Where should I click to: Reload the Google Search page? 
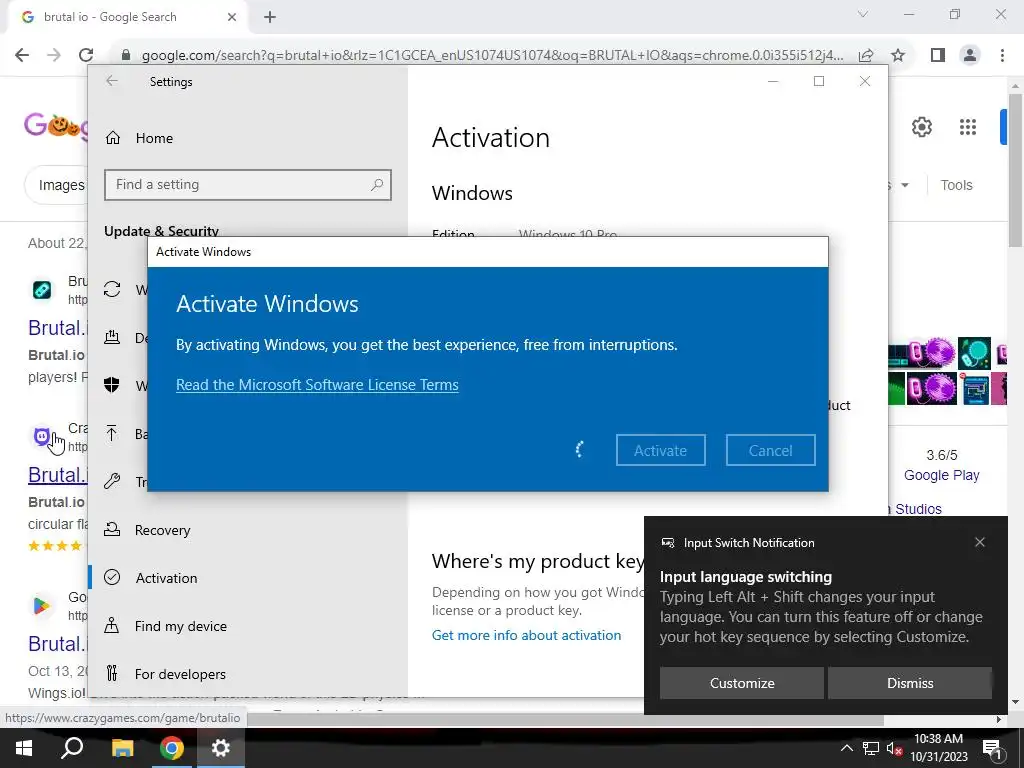pos(86,55)
